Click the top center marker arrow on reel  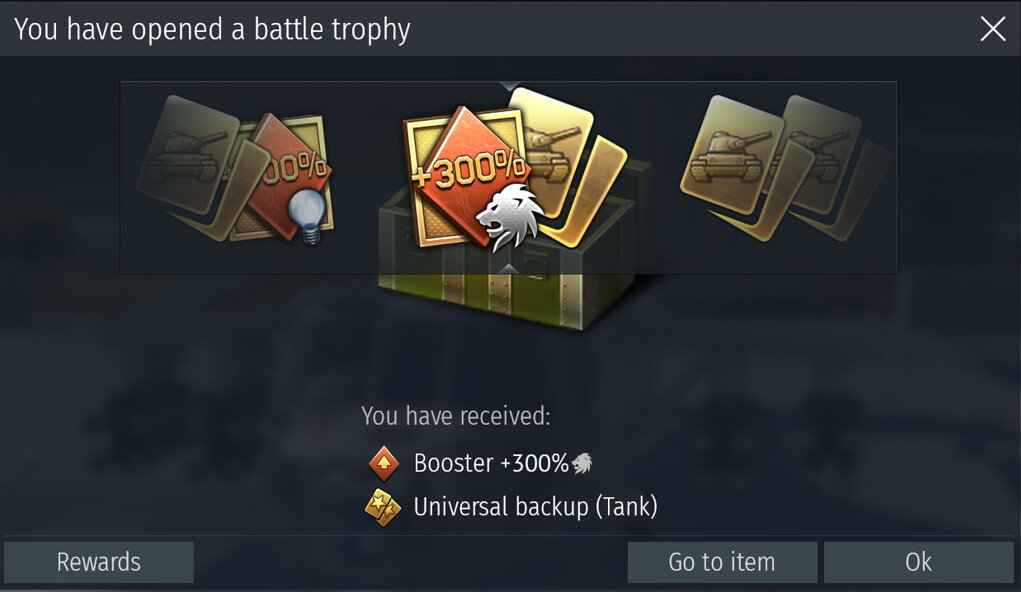click(x=509, y=86)
